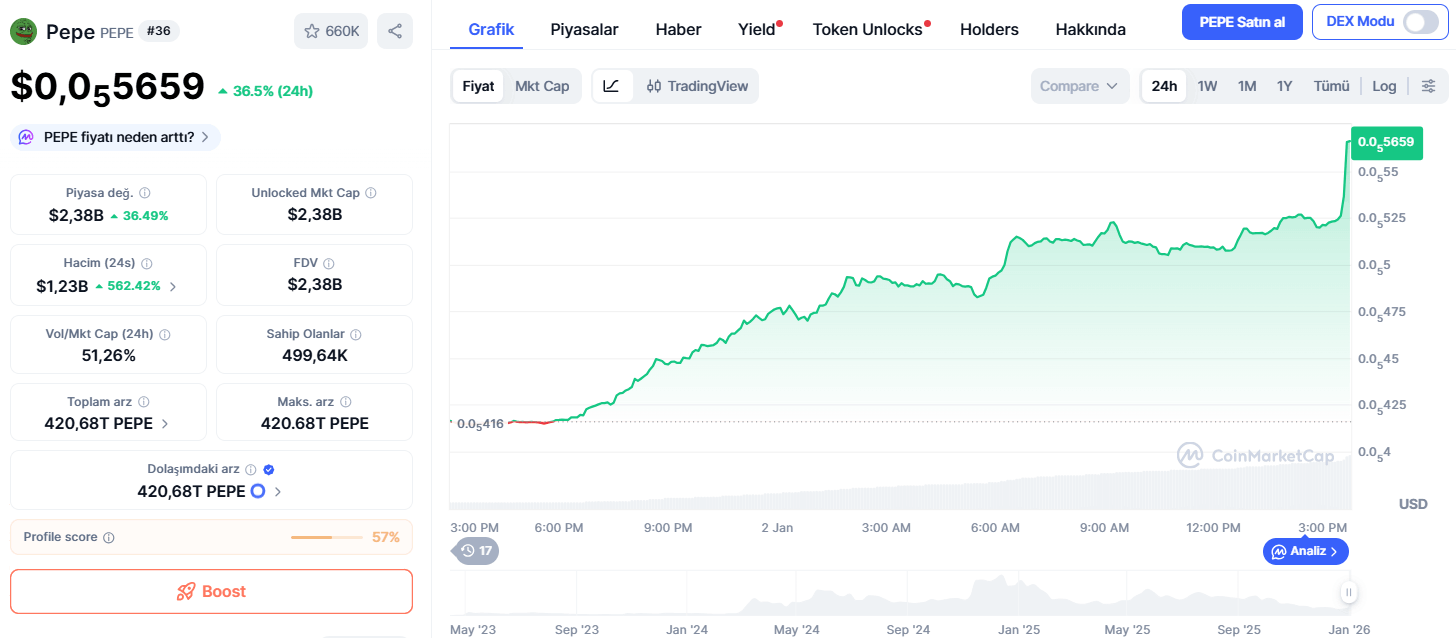This screenshot has width=1456, height=638.
Task: Open the Grafik tab
Action: (491, 29)
